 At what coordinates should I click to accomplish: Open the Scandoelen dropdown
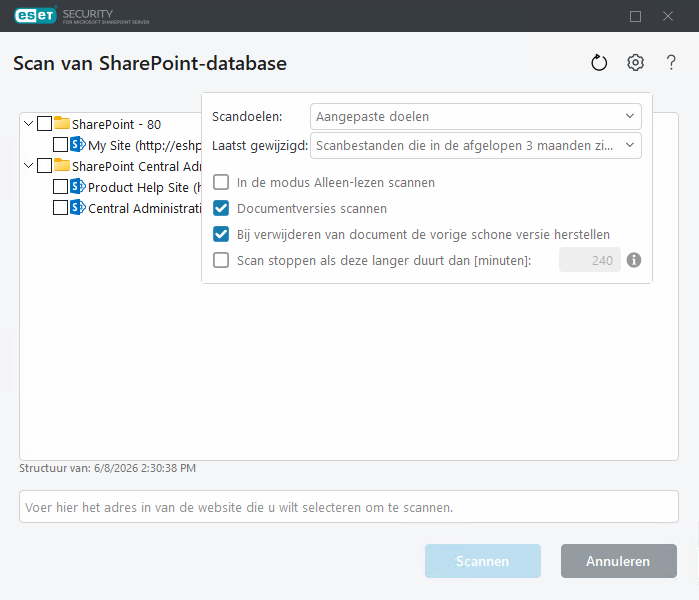[476, 116]
